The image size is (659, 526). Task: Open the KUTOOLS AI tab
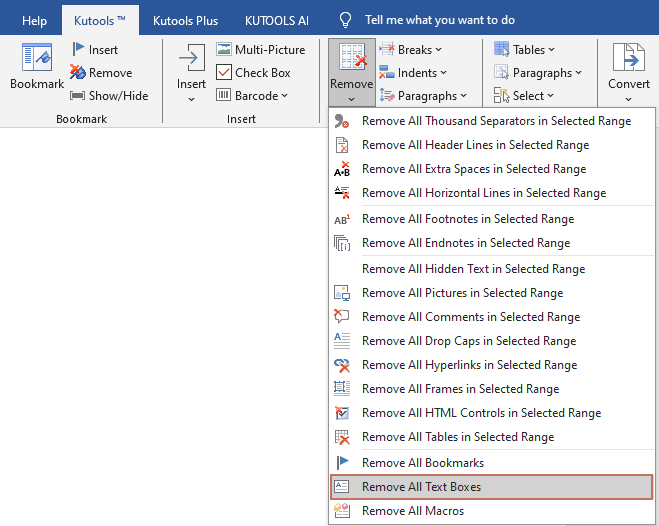coord(277,21)
